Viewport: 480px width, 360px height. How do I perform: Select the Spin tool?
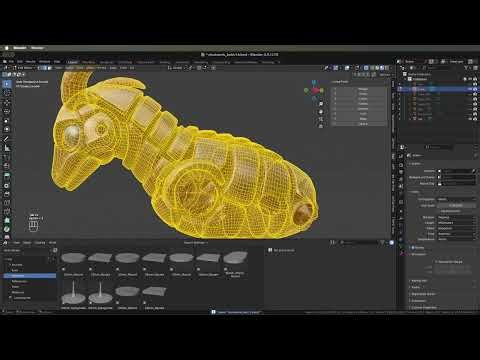7,229
